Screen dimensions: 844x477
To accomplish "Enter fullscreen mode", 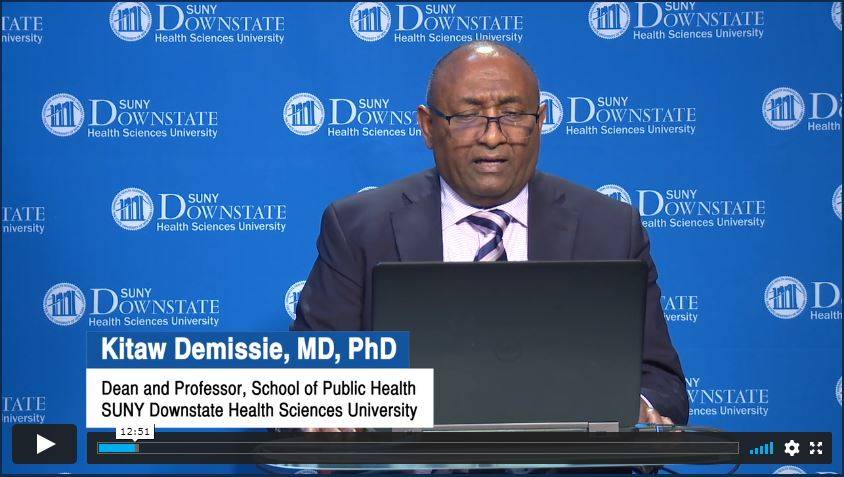I will (816, 448).
